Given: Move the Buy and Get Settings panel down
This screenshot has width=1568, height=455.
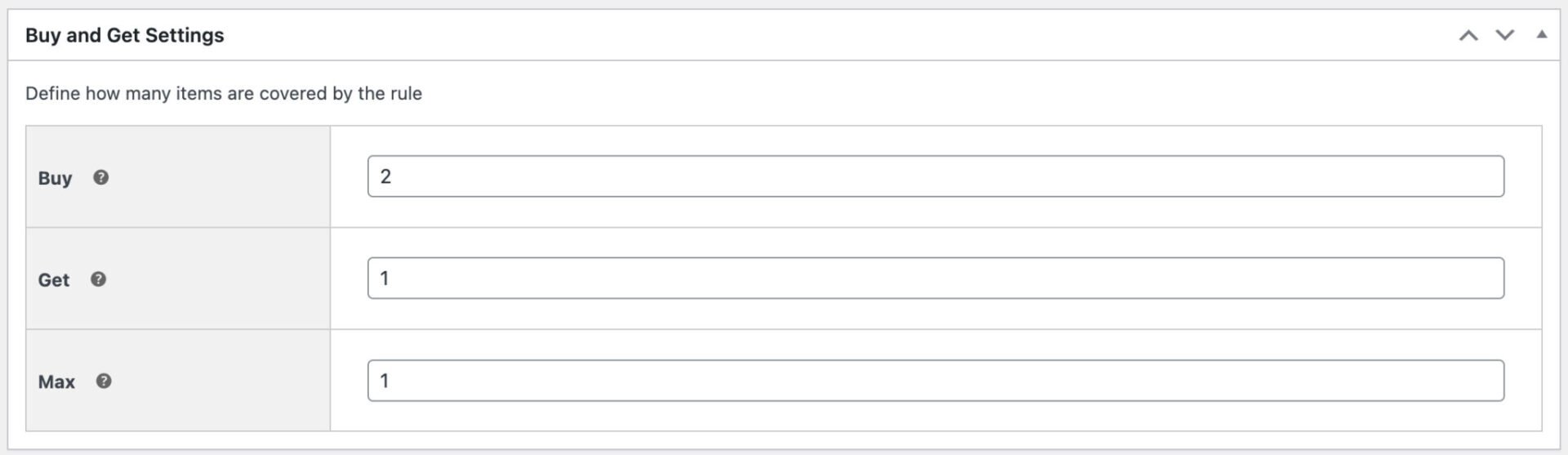Looking at the screenshot, I should click(x=1504, y=35).
